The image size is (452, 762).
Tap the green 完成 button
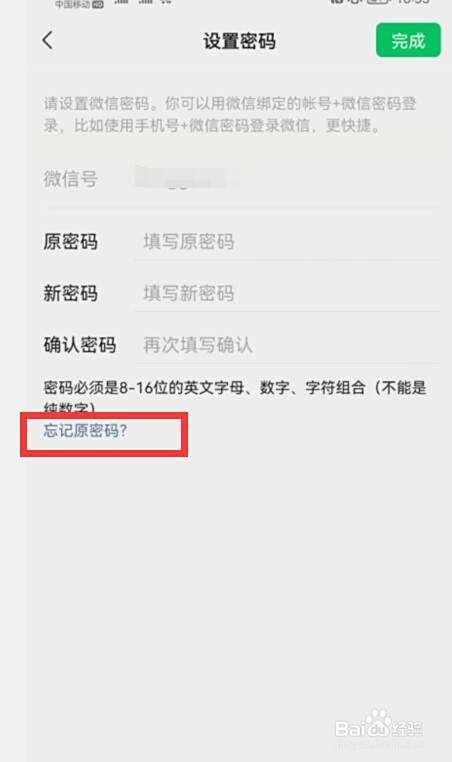pos(408,41)
